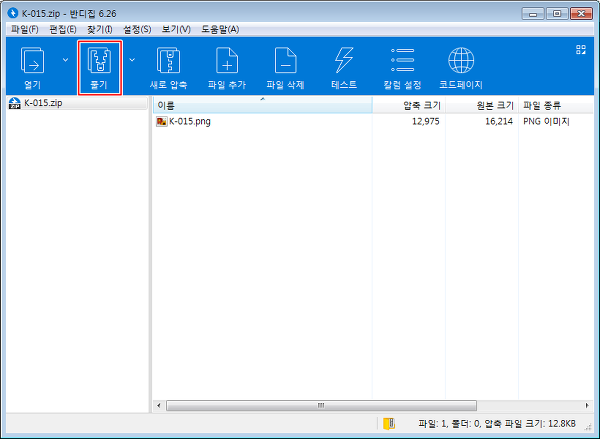This screenshot has height=439, width=600.
Task: Click the Open (열기) toolbar icon
Action: point(33,60)
